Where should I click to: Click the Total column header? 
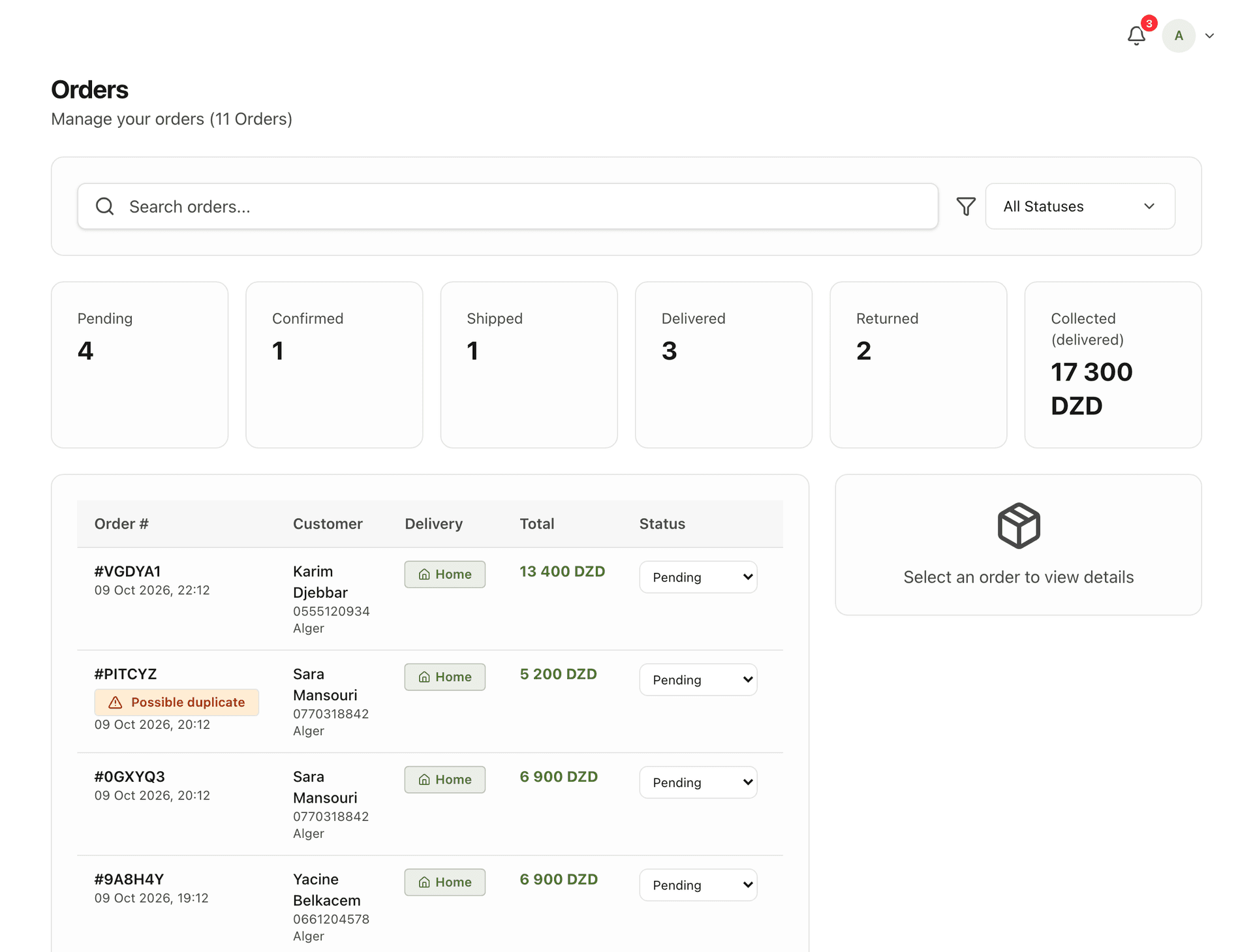point(537,524)
